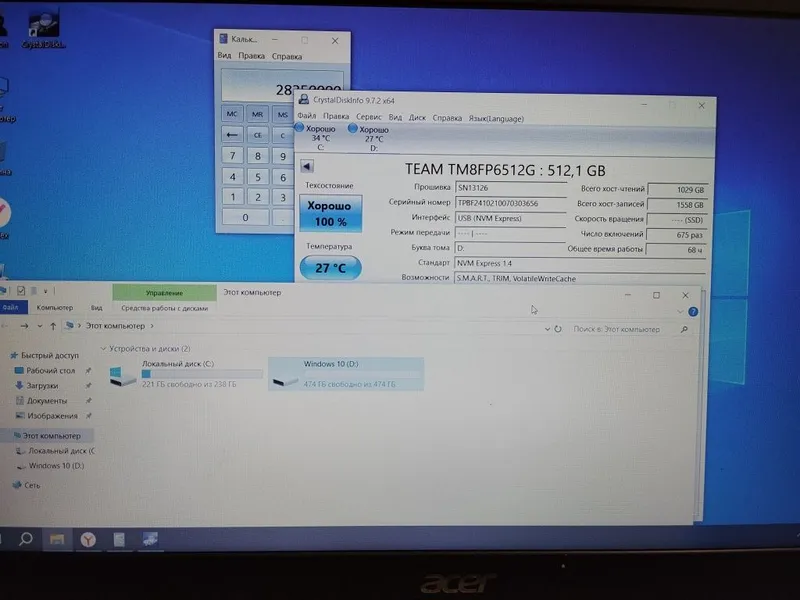Viewport: 800px width, 600px height.
Task: Click the Всего хост-чтений value 1029 GB
Action: click(677, 189)
